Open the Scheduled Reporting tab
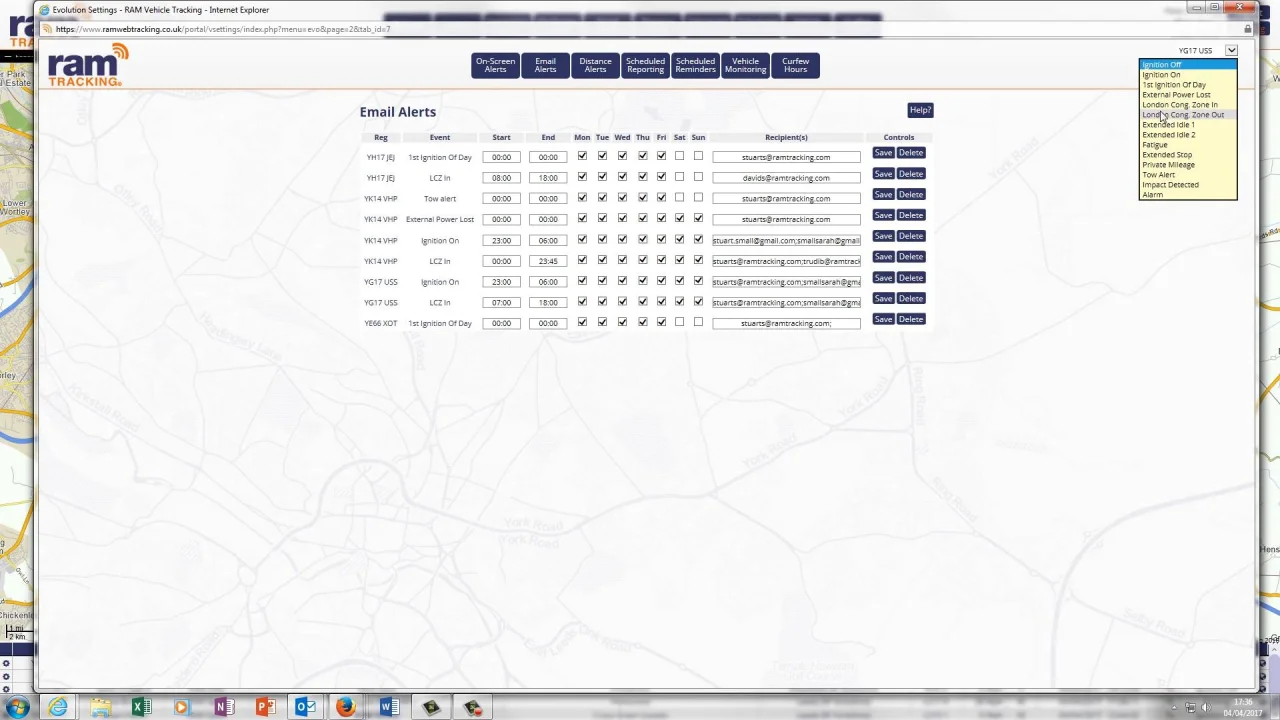Image resolution: width=1280 pixels, height=720 pixels. coord(645,65)
